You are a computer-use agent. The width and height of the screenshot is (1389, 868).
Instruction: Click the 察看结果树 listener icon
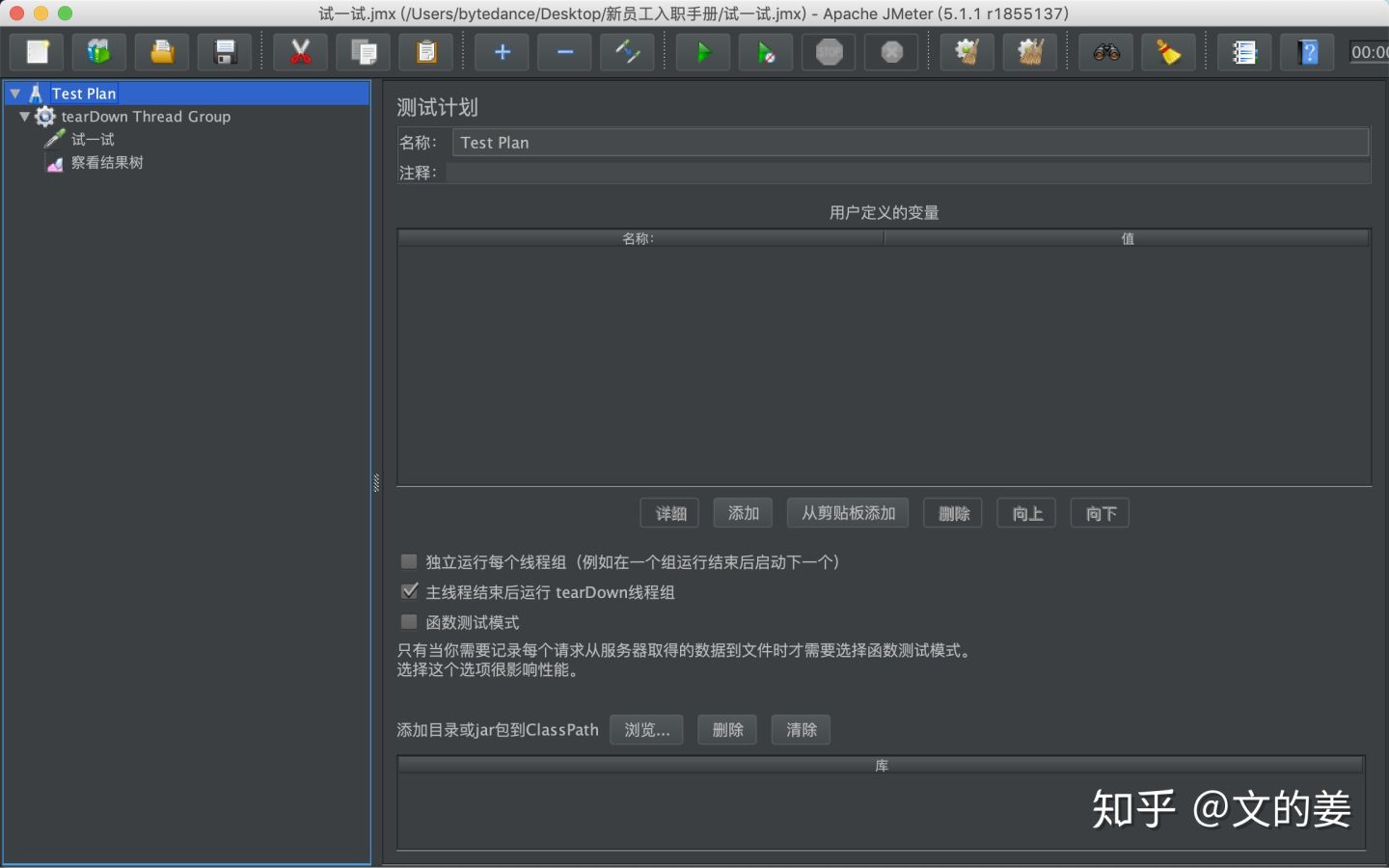[x=55, y=163]
